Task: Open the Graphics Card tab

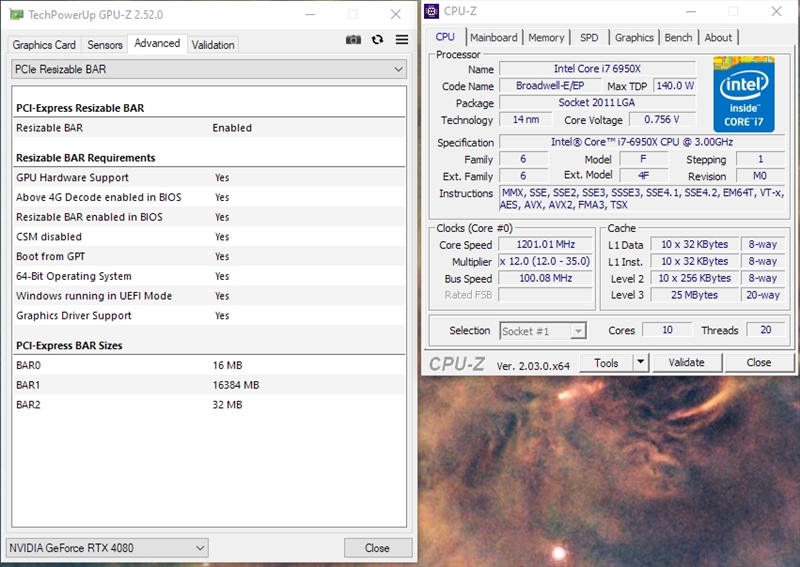Action: click(x=44, y=45)
